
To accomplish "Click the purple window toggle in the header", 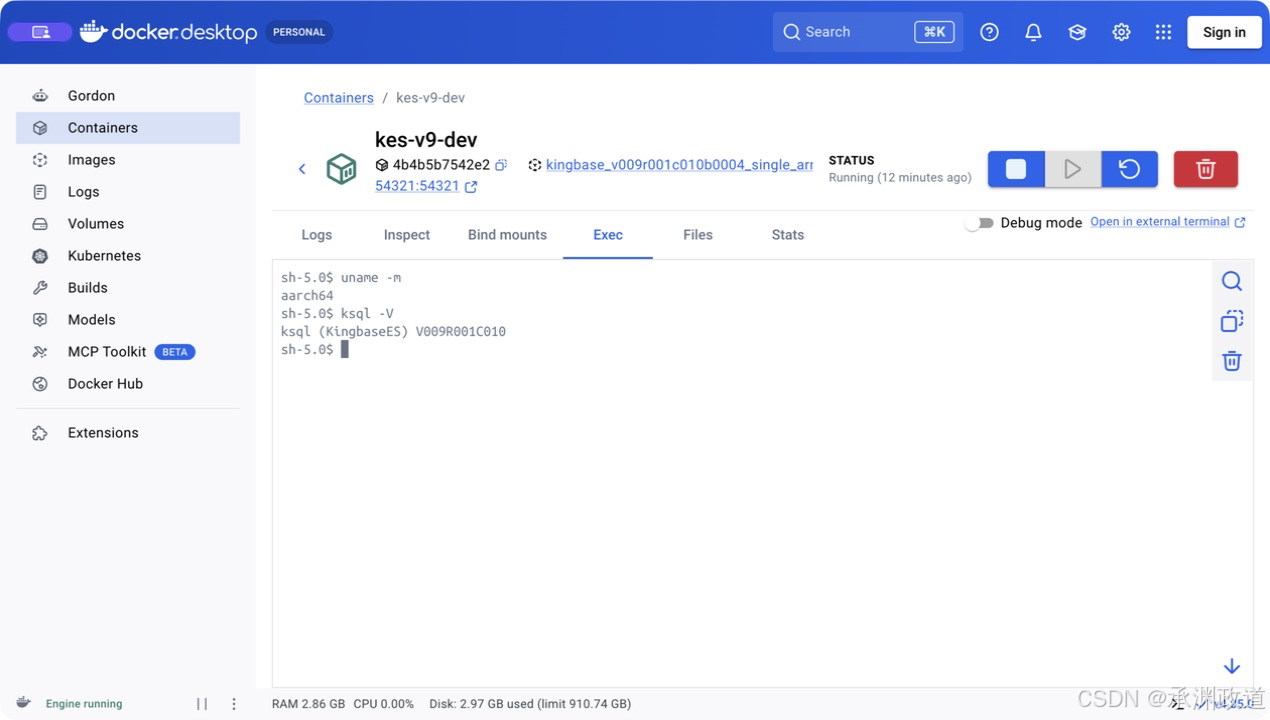I will (40, 32).
